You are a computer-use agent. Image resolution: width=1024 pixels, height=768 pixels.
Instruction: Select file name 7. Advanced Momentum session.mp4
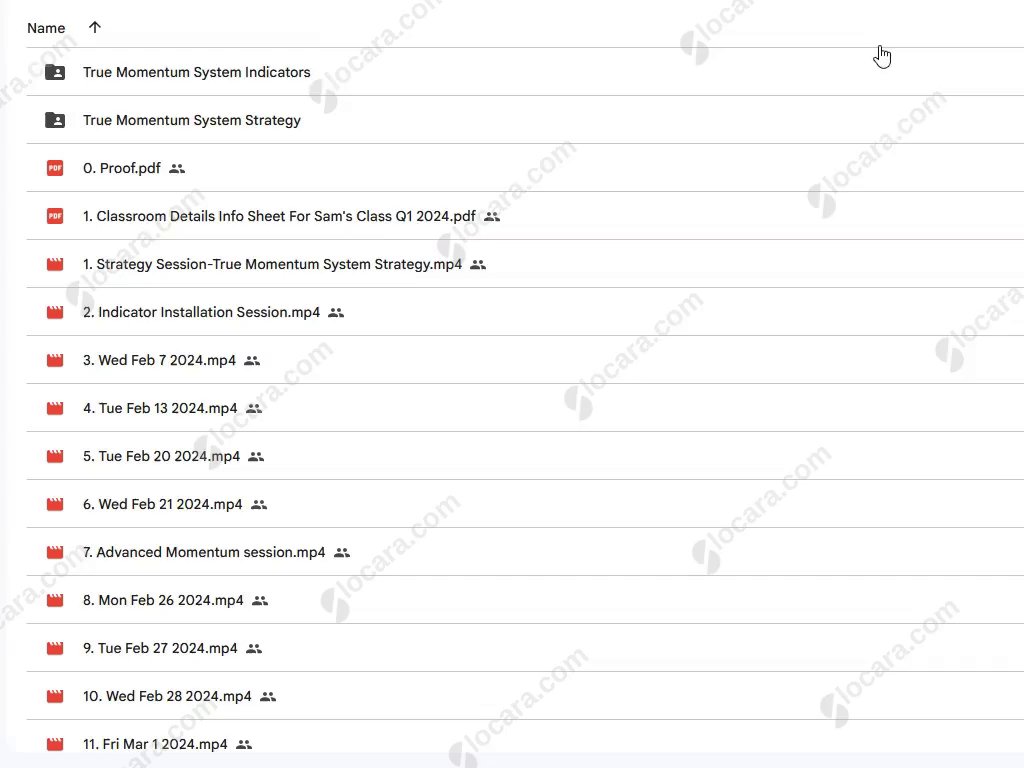(x=204, y=552)
